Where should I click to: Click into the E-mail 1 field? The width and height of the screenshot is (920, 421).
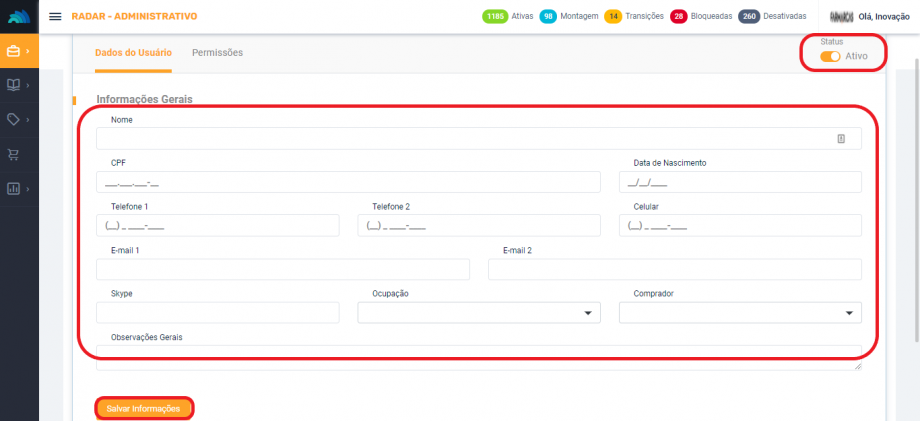[283, 270]
